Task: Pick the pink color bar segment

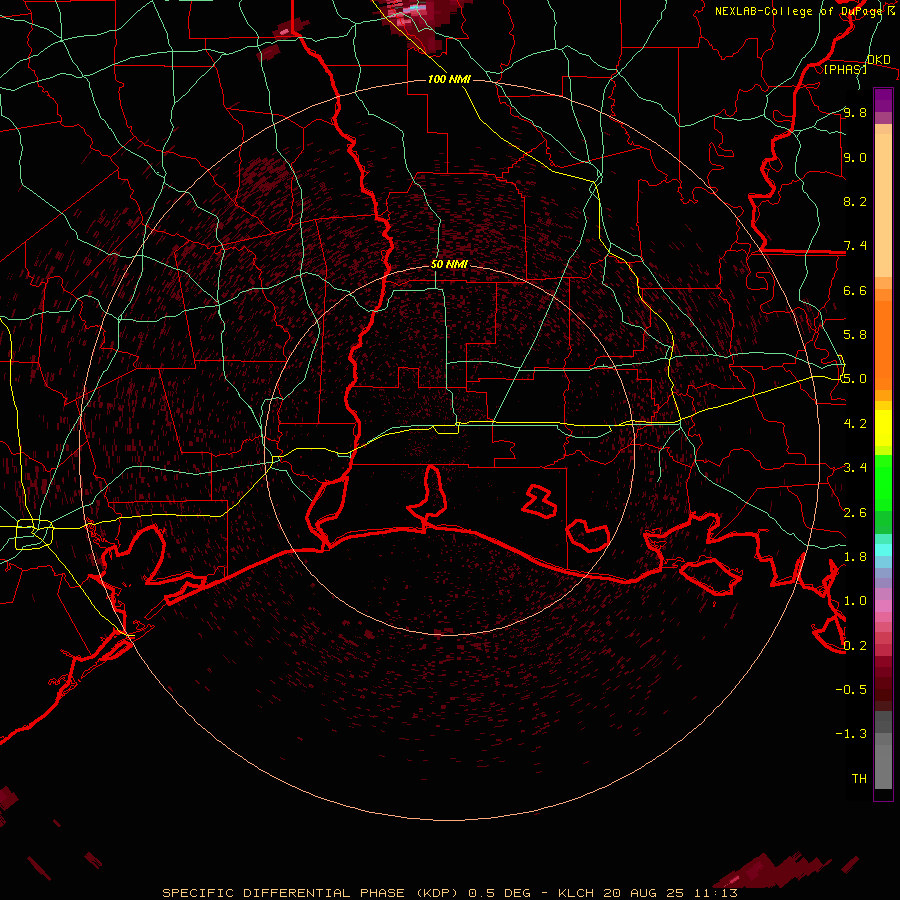Action: pyautogui.click(x=883, y=606)
